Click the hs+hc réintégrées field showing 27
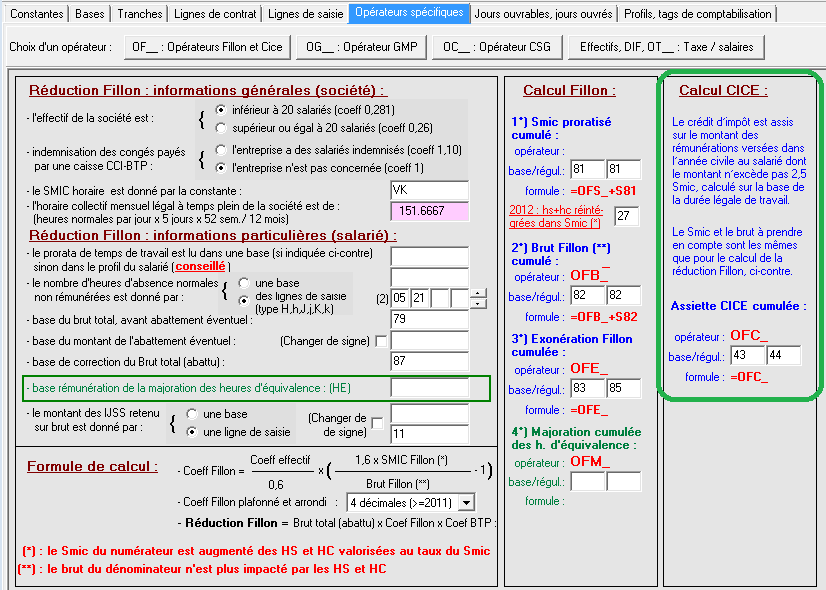Viewport: 826px width, 590px height. tap(627, 217)
